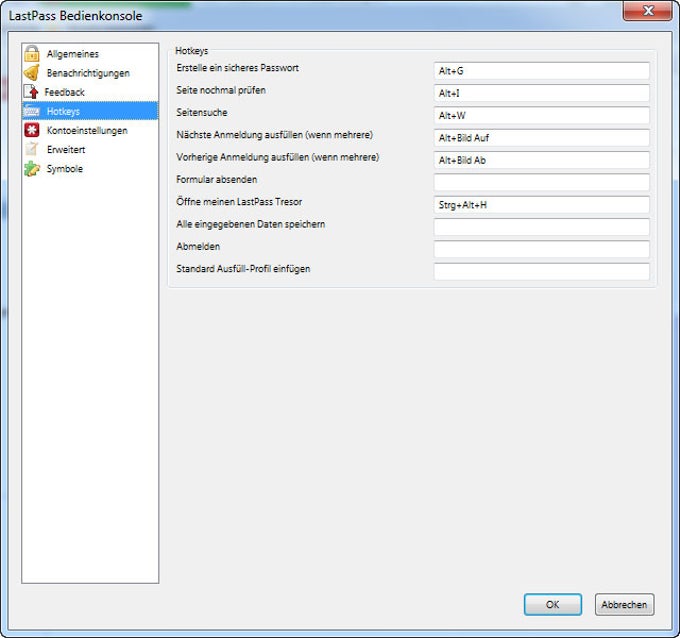Select the Hotkeys section label
Screen dimensions: 680x638
click(x=63, y=111)
